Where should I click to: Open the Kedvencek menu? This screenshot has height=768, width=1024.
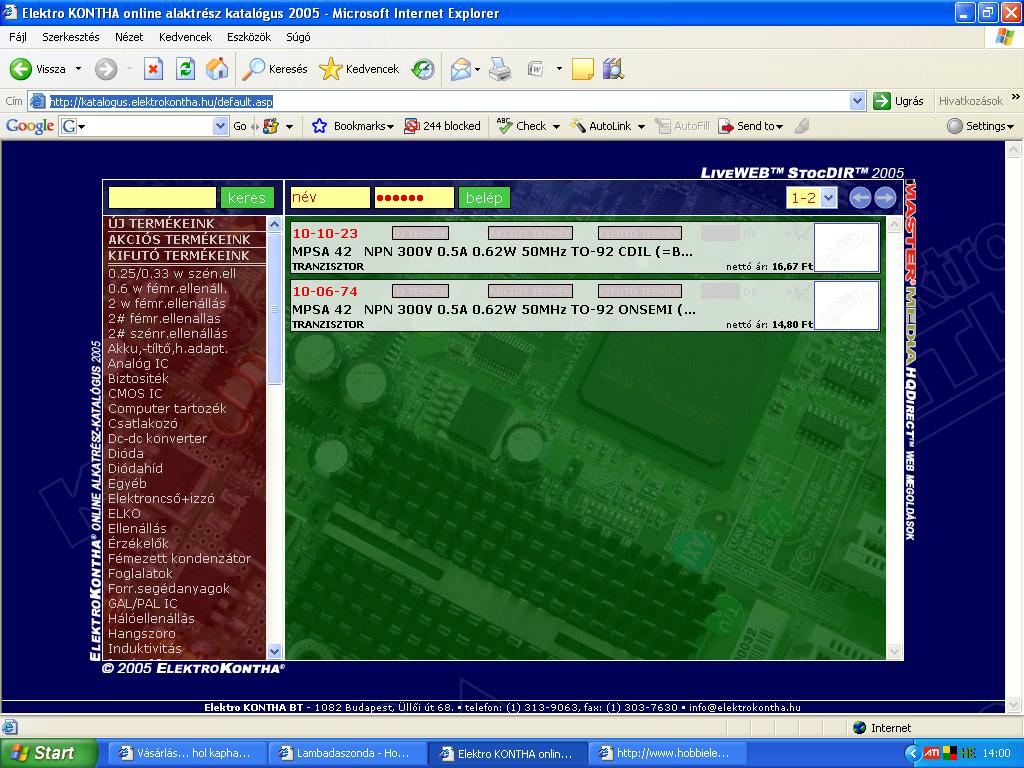tap(185, 37)
